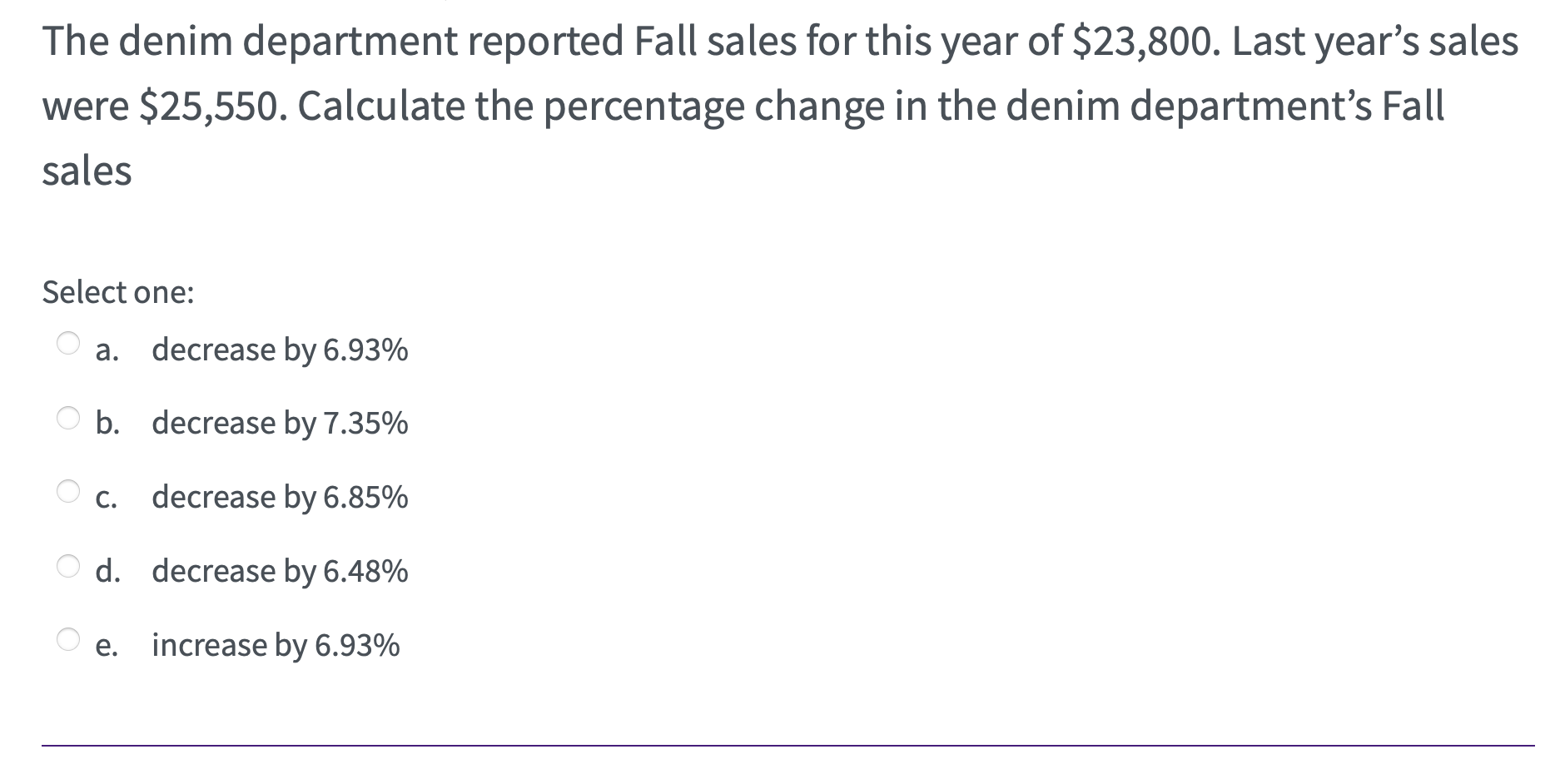Select radio button for option a
1555x784 pixels.
pyautogui.click(x=68, y=343)
